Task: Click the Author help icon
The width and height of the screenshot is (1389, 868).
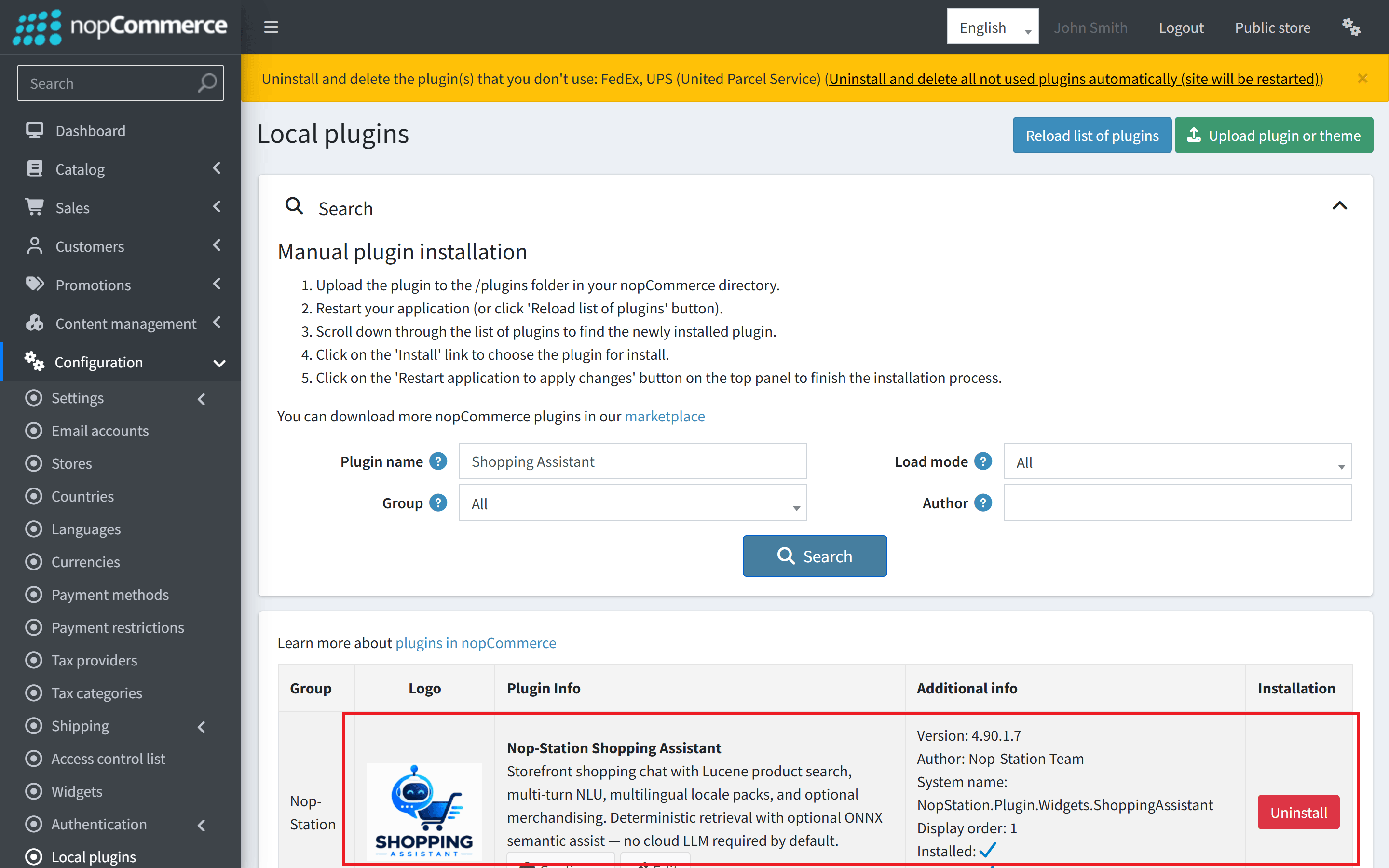Action: [983, 503]
